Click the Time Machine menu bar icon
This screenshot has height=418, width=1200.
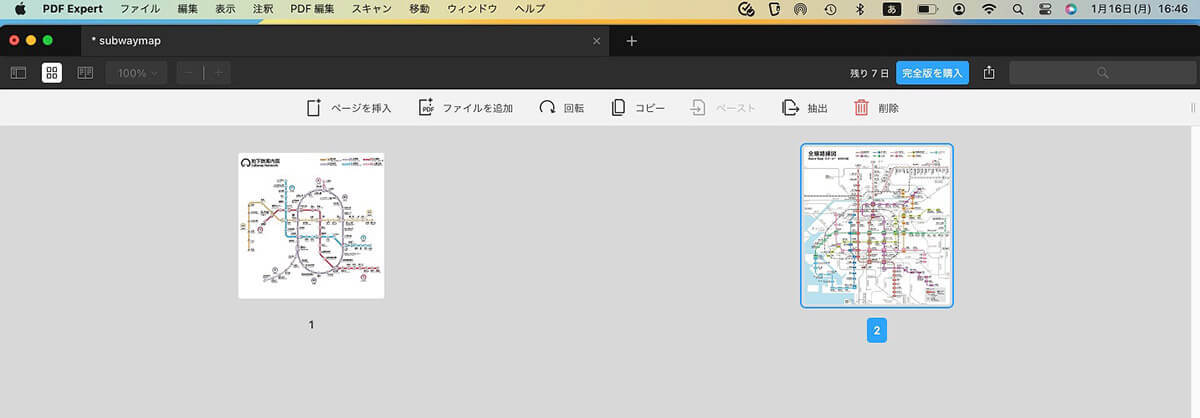point(830,9)
